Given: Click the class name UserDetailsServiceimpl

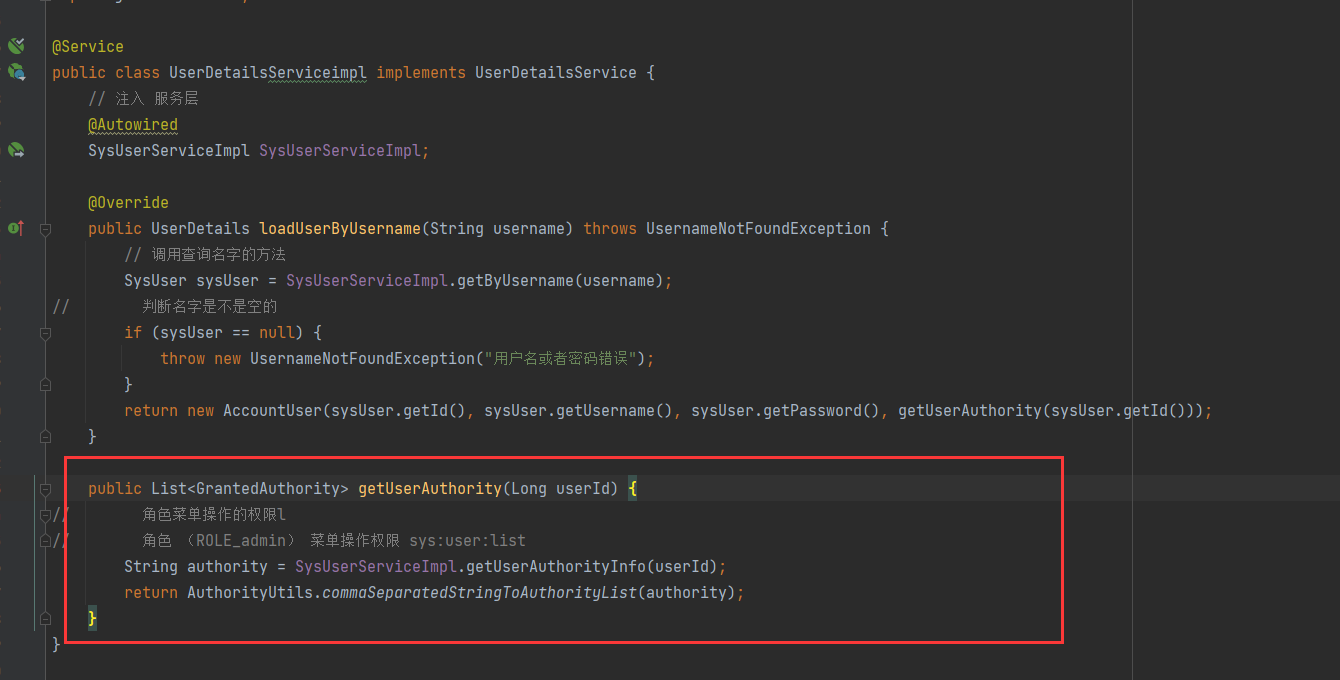Looking at the screenshot, I should click(268, 73).
